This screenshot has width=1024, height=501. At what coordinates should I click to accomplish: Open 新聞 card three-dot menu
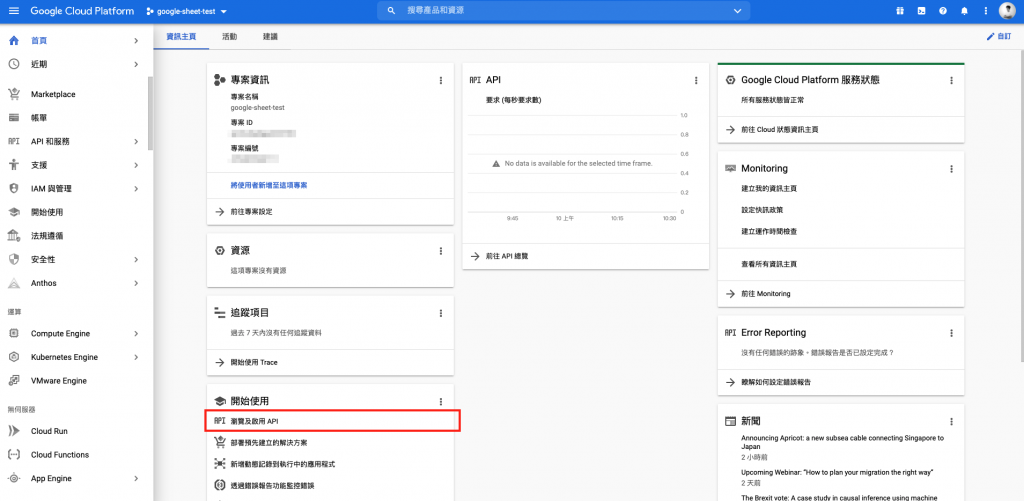coord(952,421)
